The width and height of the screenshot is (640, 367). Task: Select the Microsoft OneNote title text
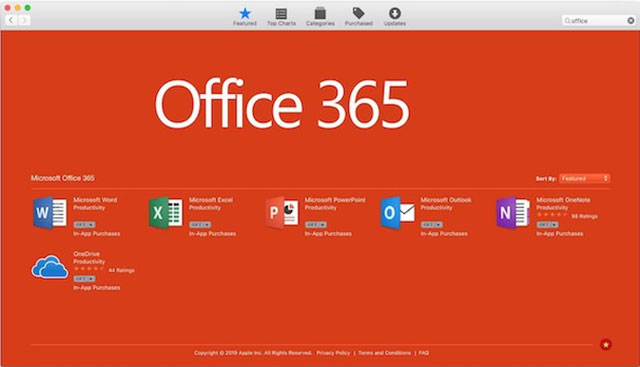[563, 200]
